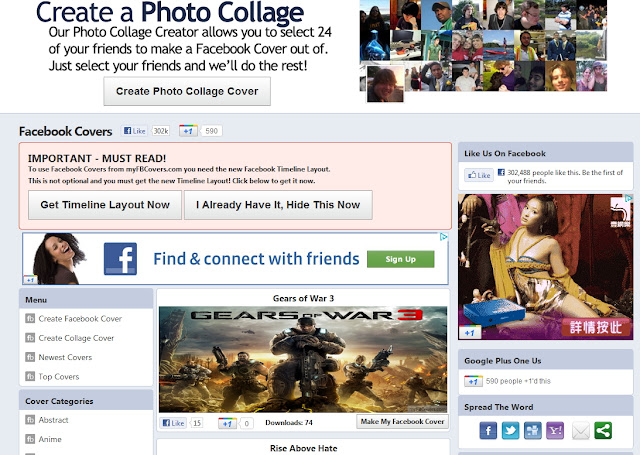Viewport: 640px width, 455px height.
Task: Click Find & connect with friends ad text
Action: click(256, 259)
